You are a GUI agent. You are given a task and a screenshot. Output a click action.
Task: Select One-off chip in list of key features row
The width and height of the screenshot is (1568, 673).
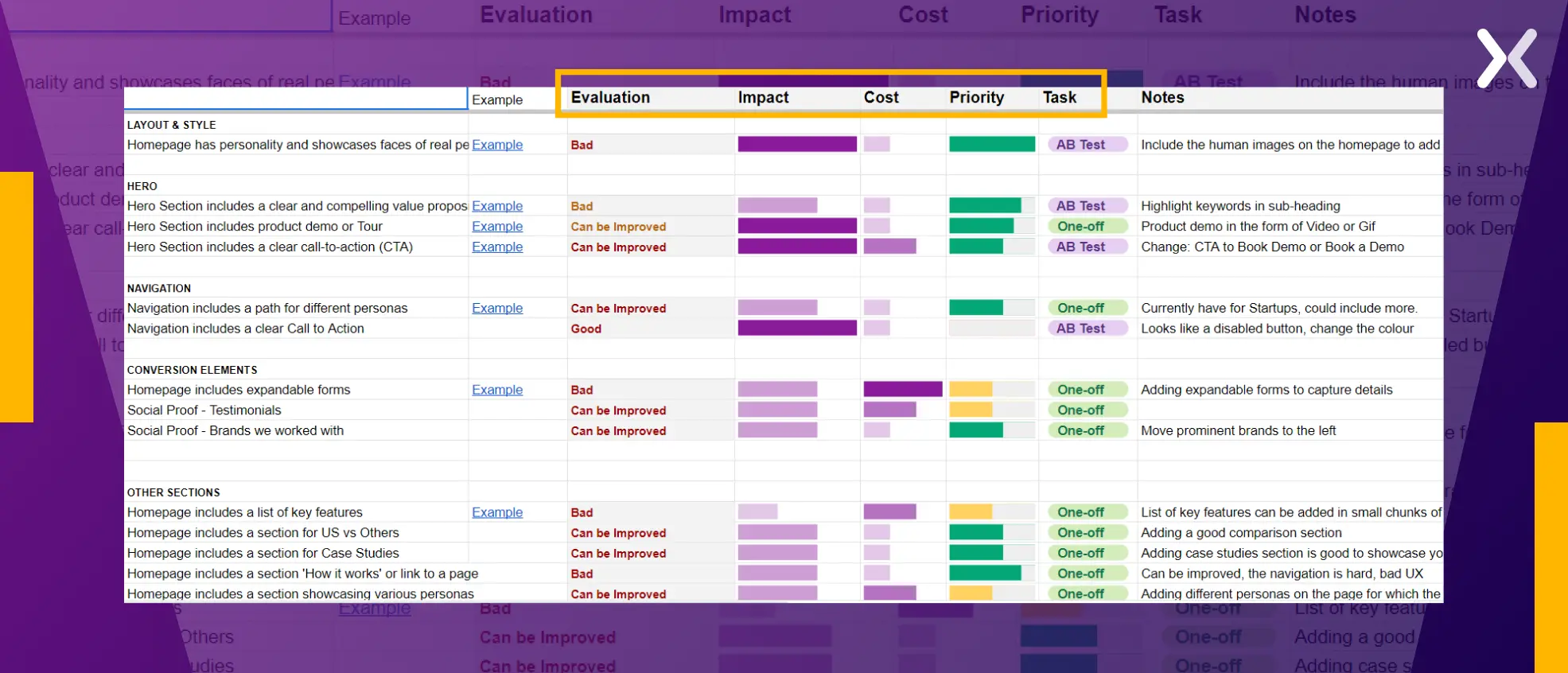(x=1087, y=512)
